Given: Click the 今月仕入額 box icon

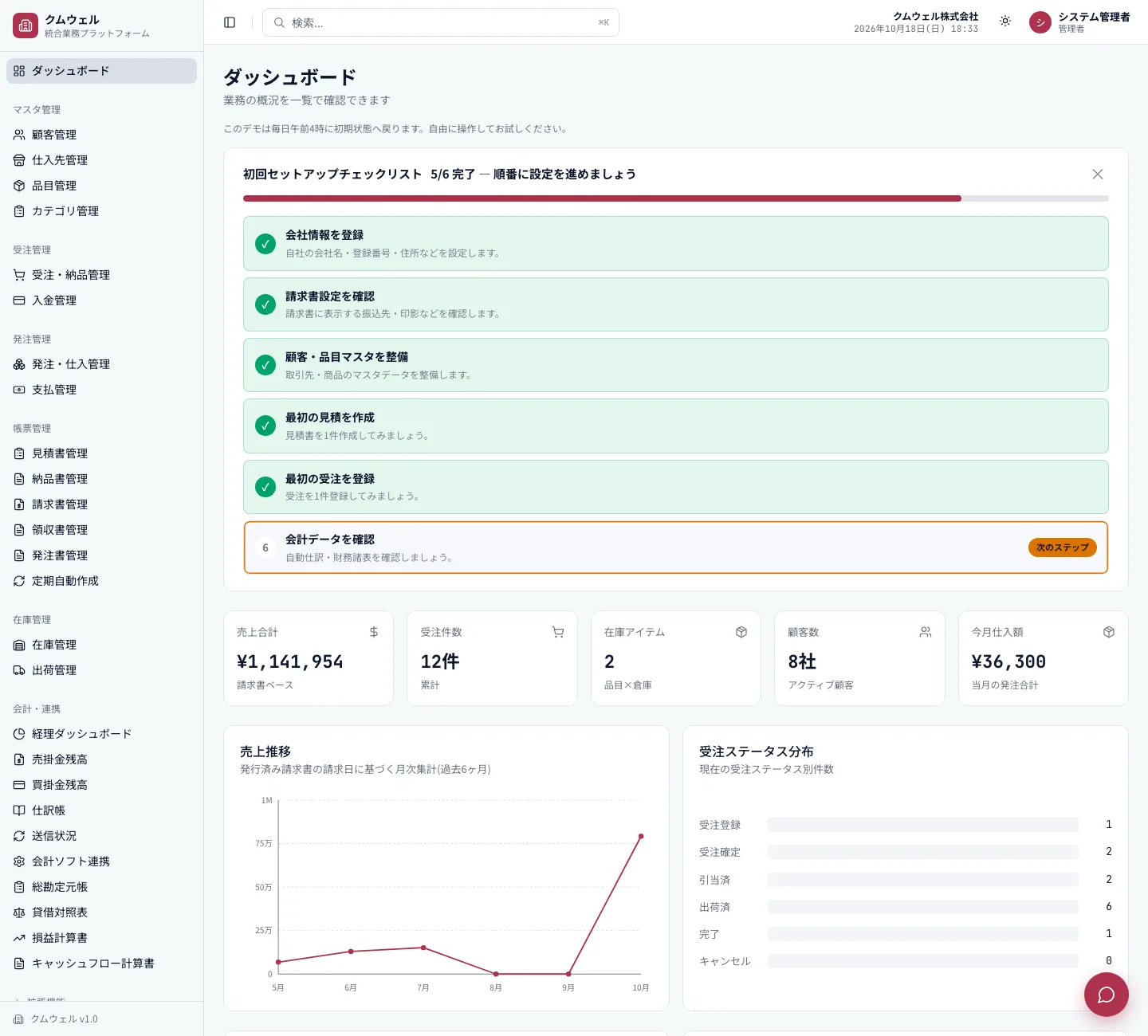Looking at the screenshot, I should point(1109,632).
